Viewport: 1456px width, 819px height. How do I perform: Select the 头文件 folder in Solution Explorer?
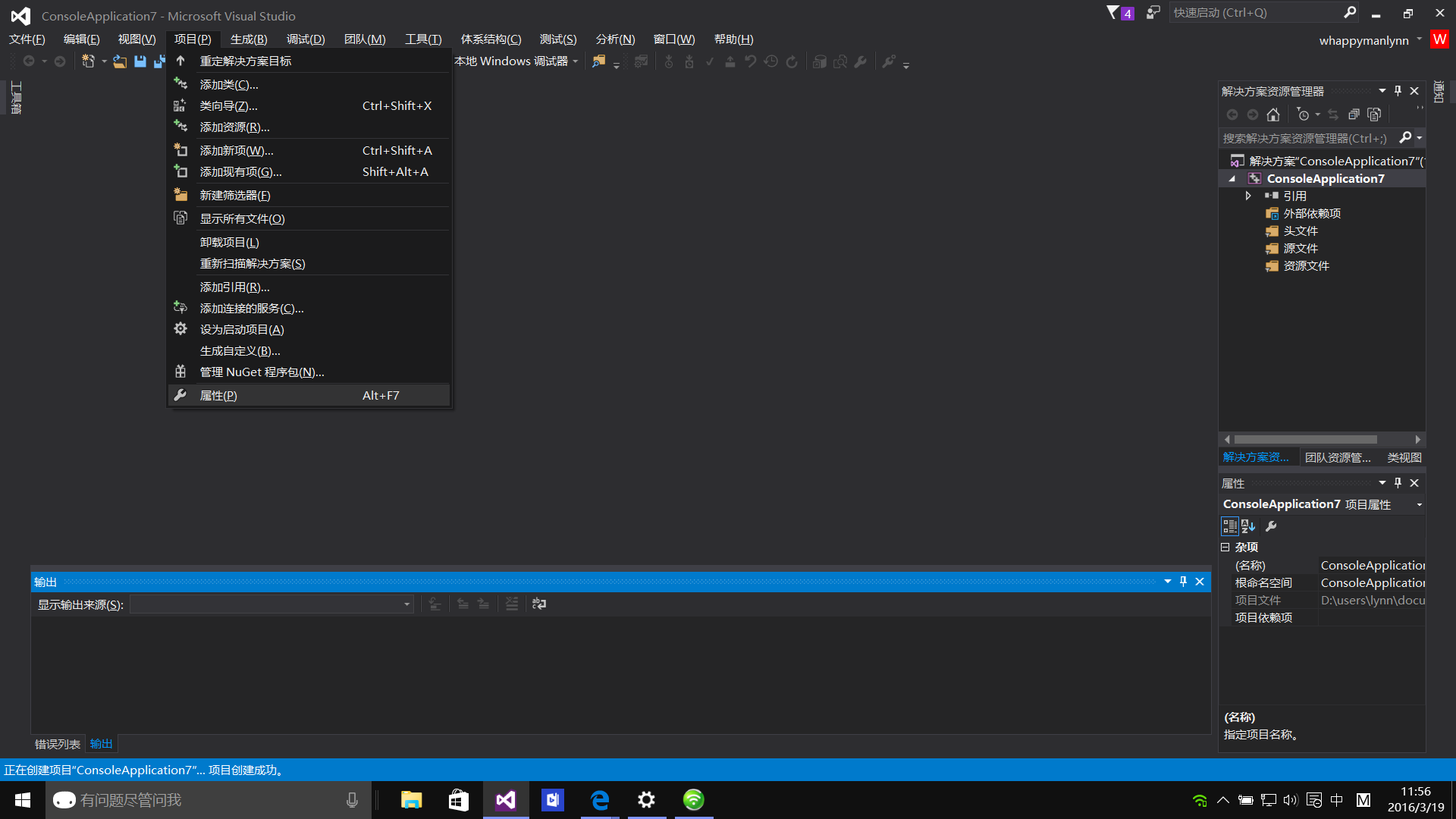pos(1301,231)
